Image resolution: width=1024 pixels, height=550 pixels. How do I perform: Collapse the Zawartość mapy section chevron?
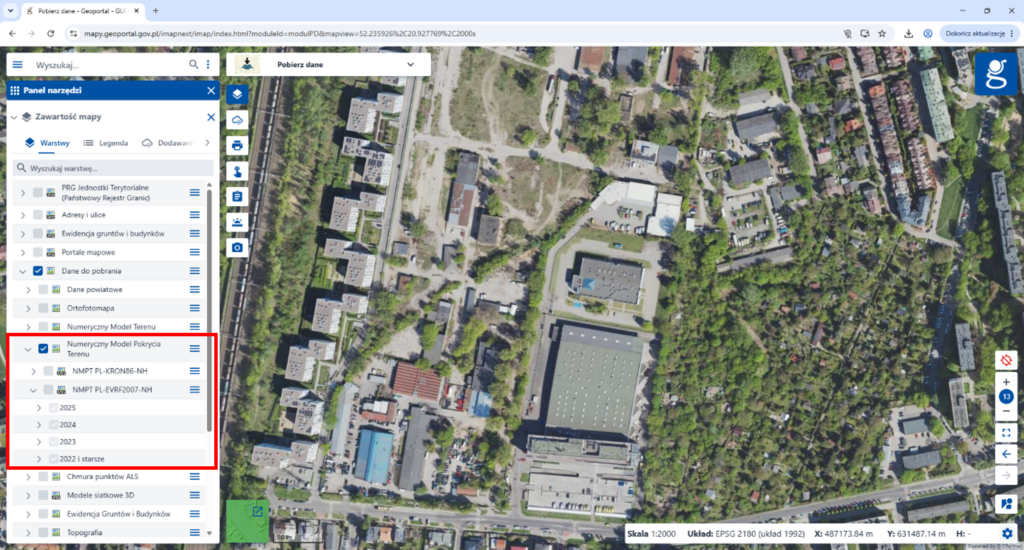pos(14,117)
